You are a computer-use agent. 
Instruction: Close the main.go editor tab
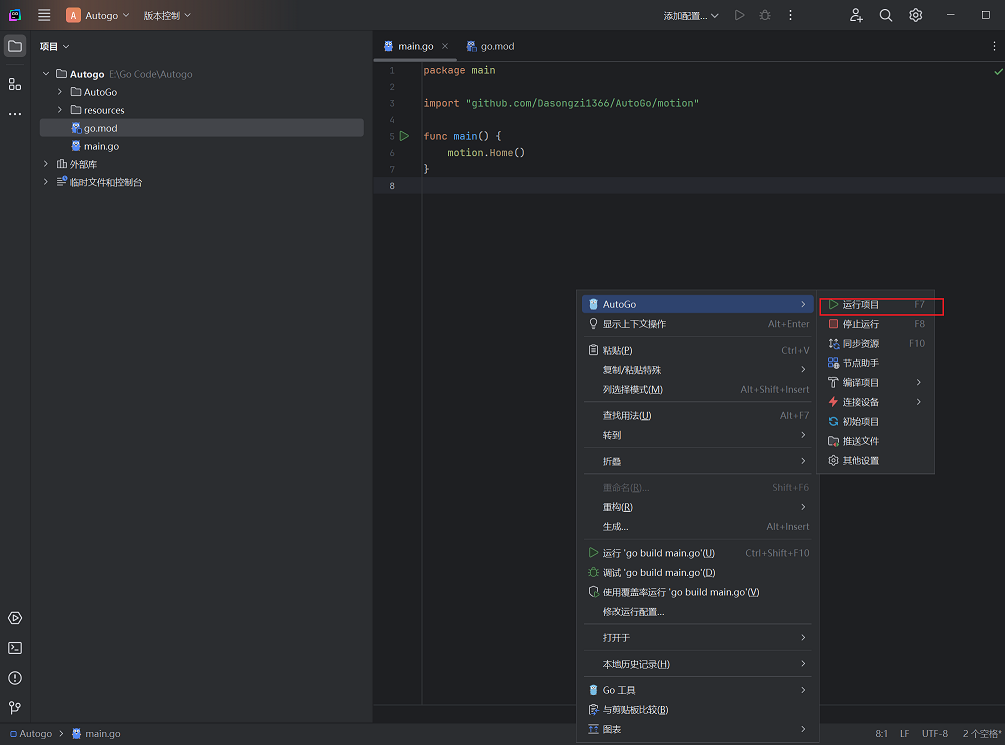[x=445, y=46]
